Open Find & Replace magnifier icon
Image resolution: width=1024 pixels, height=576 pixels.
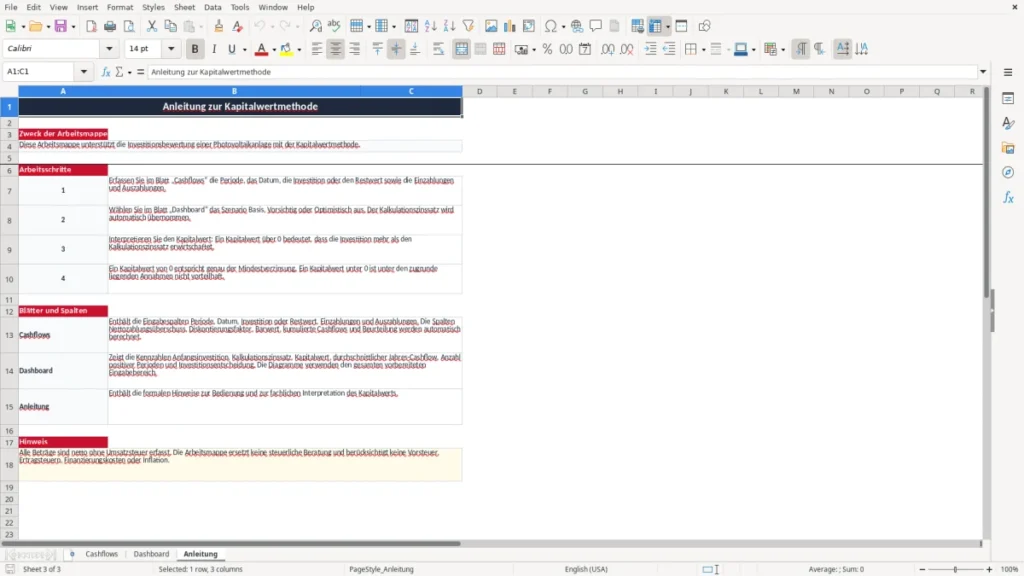click(x=315, y=26)
